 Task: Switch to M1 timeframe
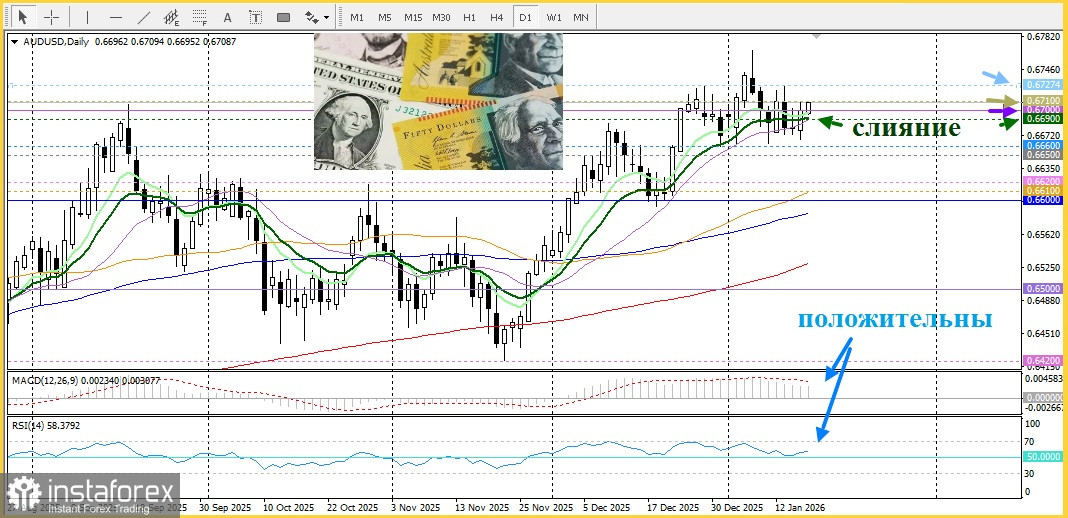click(x=357, y=17)
